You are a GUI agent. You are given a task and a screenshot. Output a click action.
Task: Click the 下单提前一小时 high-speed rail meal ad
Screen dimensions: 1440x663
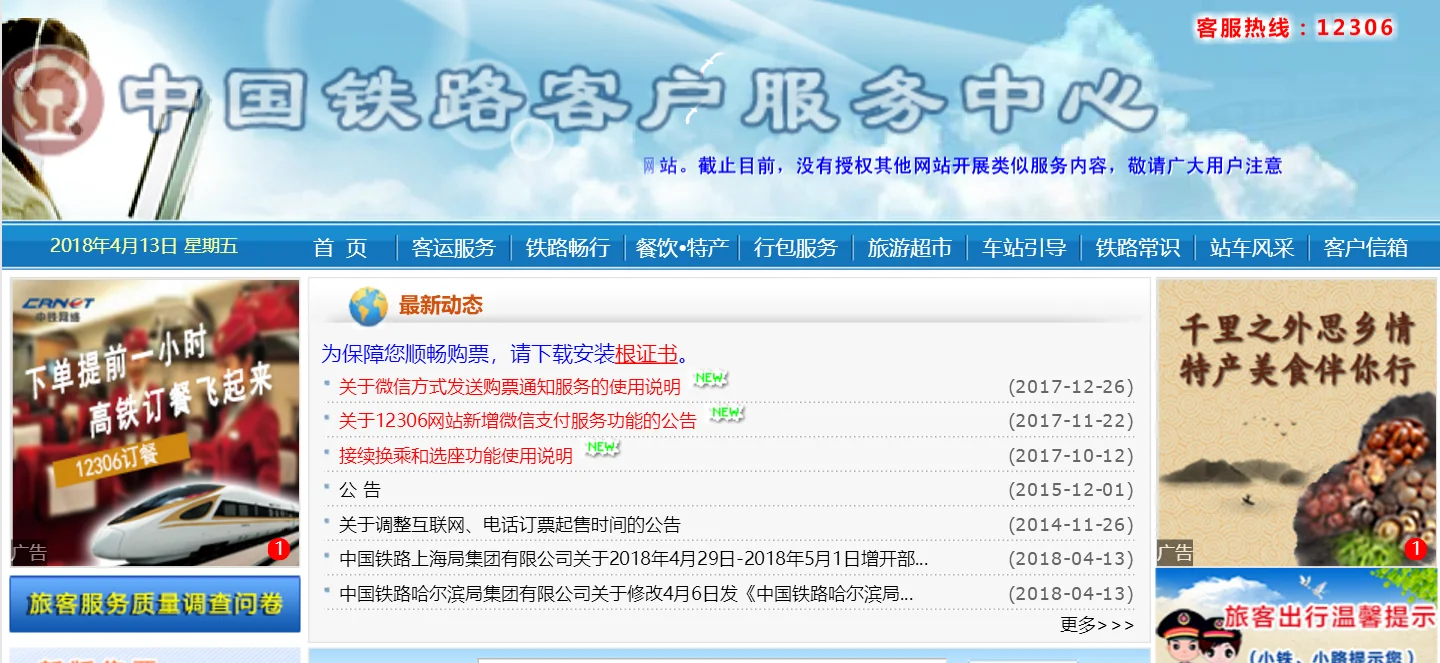click(x=155, y=420)
